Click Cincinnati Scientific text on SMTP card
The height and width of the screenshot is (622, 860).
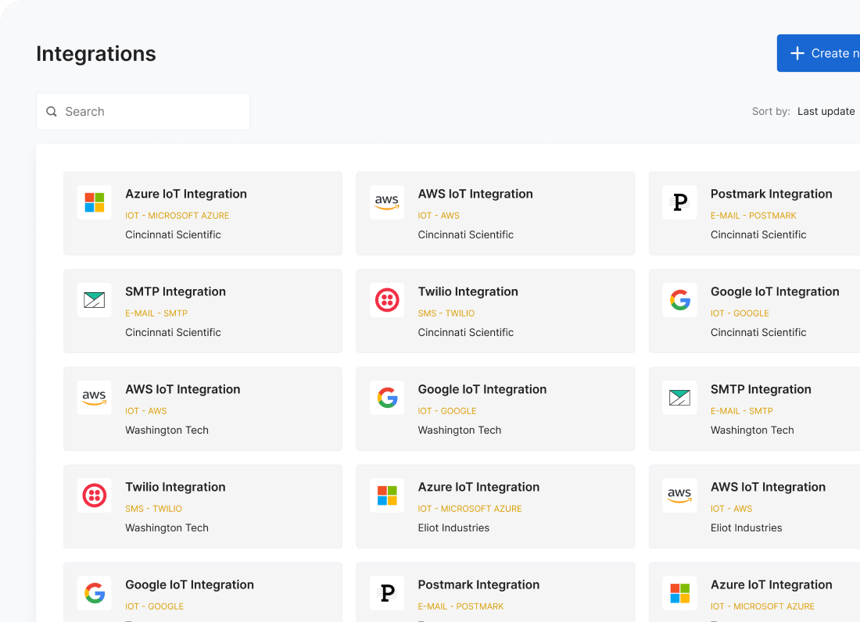click(173, 332)
